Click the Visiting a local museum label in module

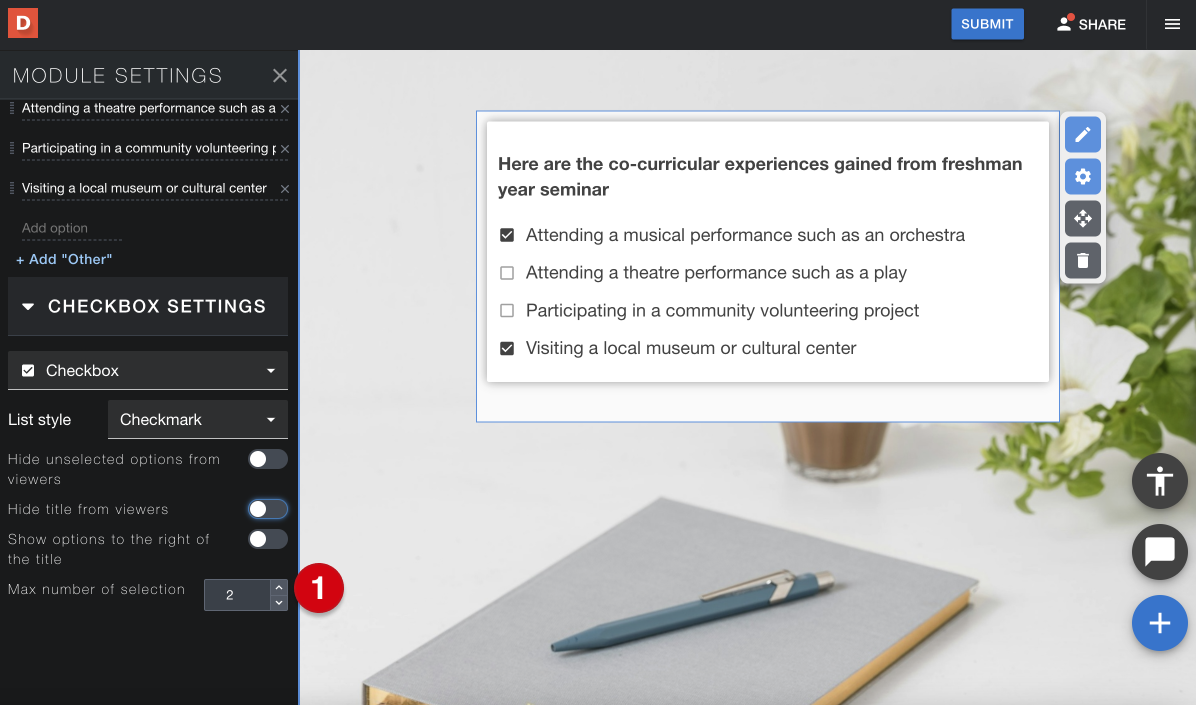pyautogui.click(x=691, y=349)
